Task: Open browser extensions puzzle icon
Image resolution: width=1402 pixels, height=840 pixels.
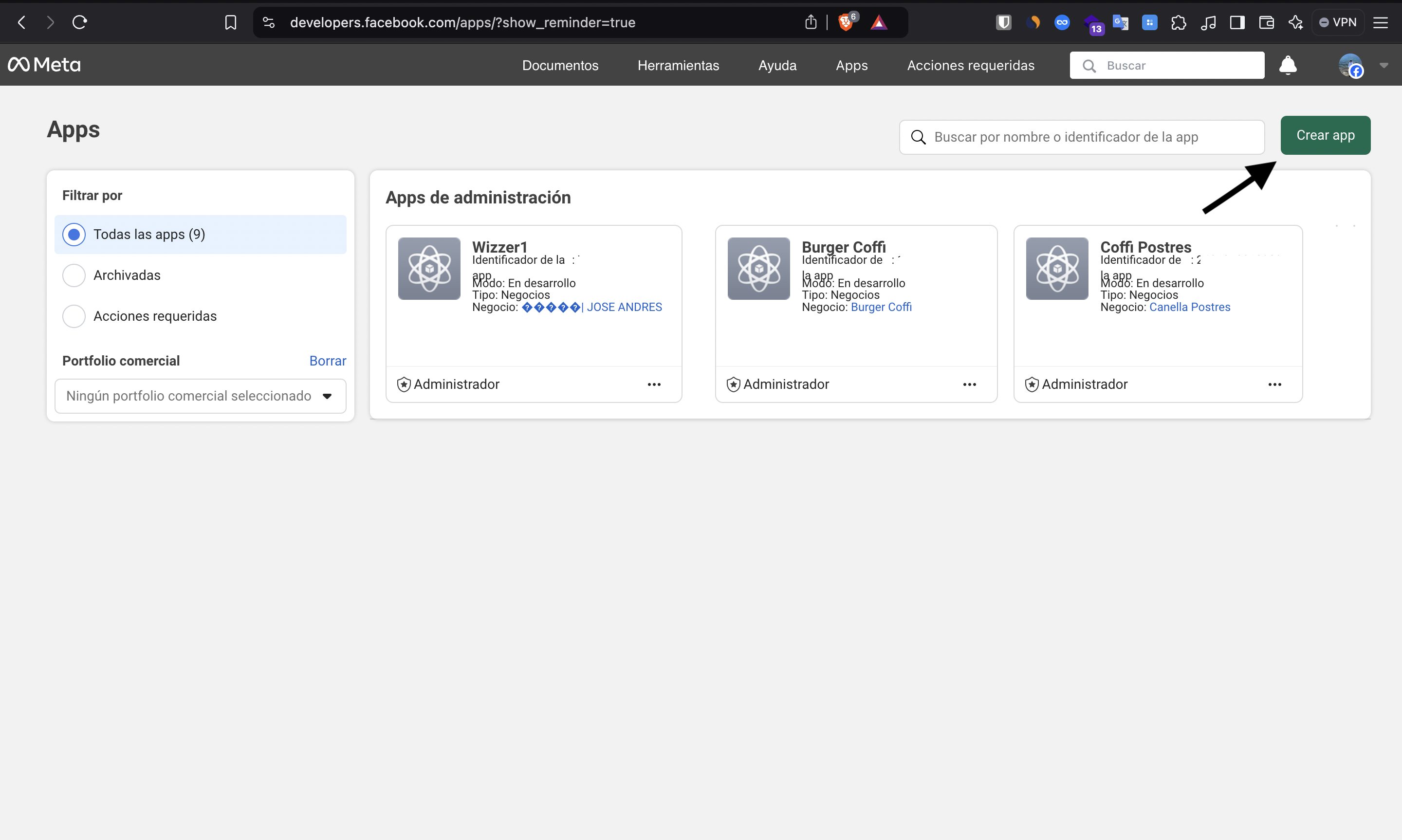Action: pos(1179,22)
